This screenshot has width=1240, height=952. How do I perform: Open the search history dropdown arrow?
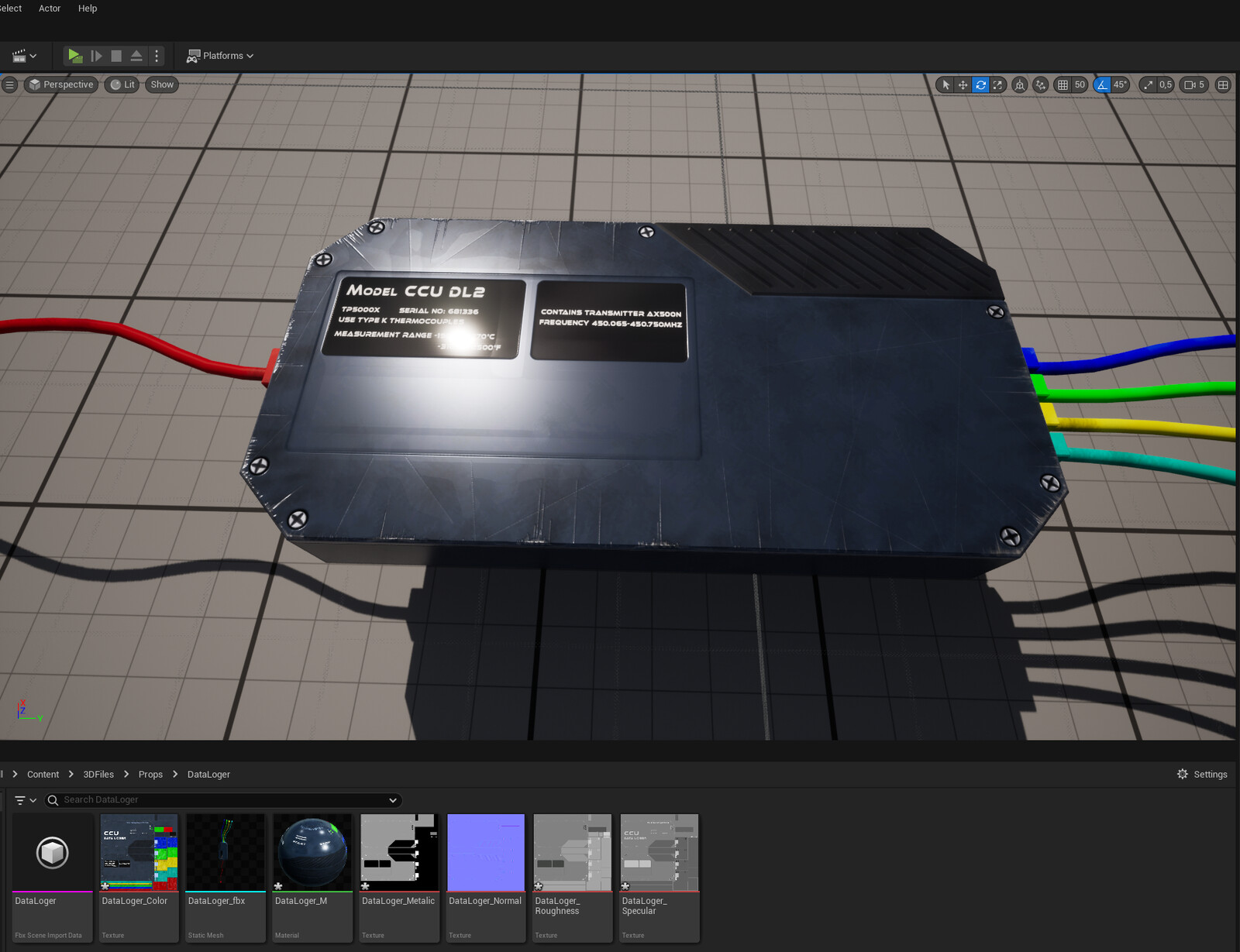point(393,800)
